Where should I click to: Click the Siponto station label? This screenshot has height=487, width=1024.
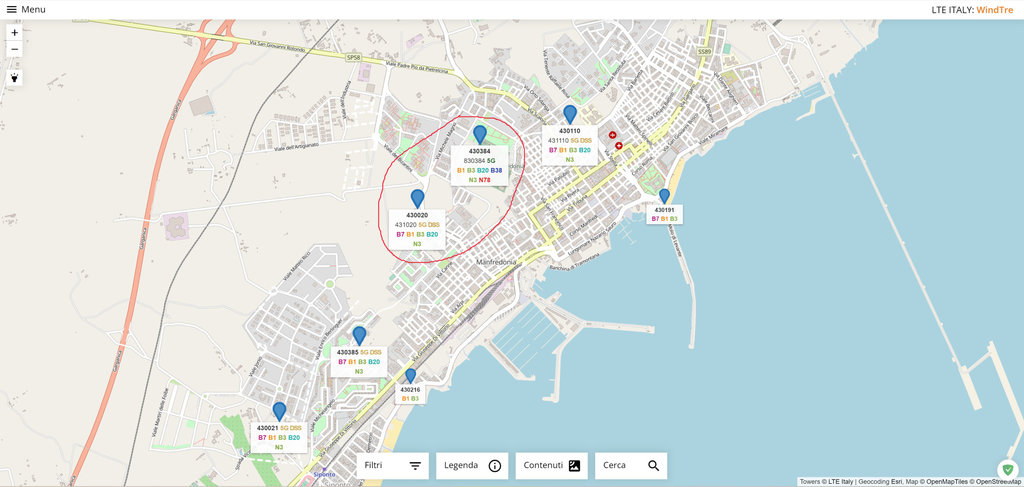324,474
